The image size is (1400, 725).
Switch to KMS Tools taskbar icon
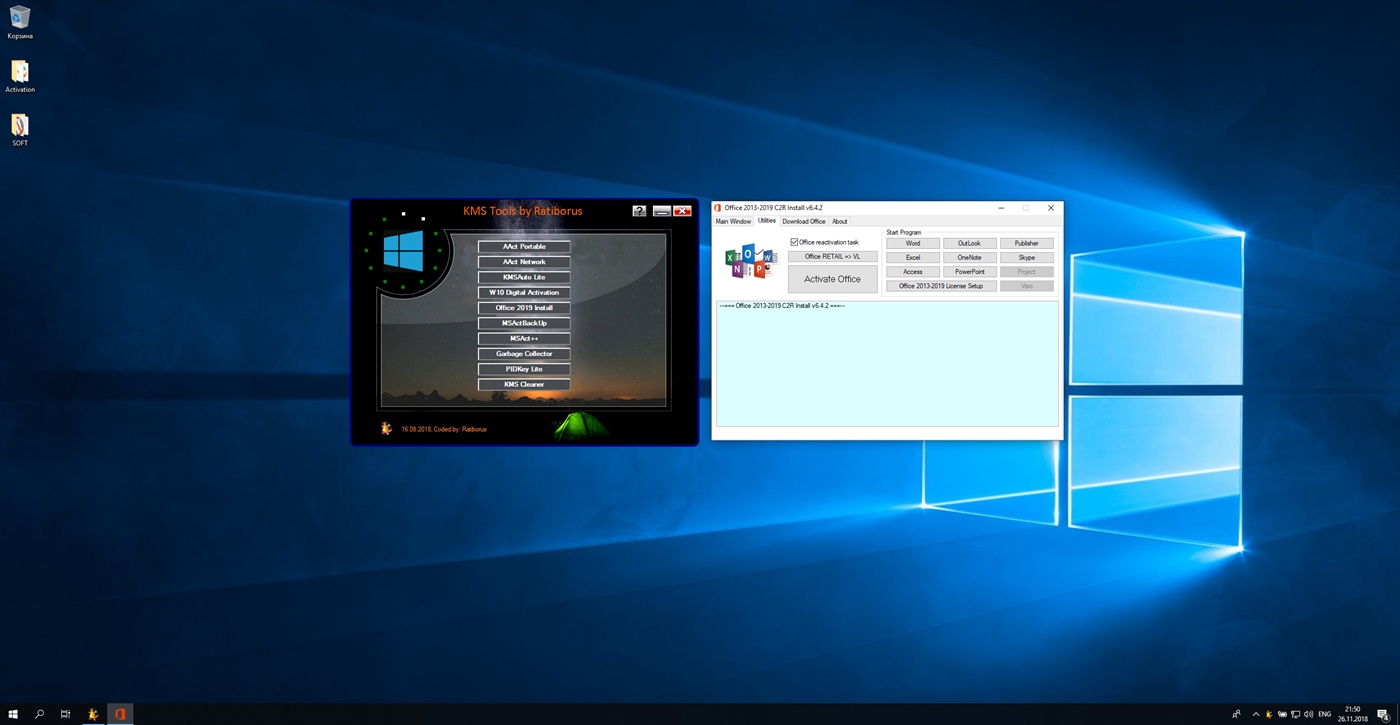point(93,714)
